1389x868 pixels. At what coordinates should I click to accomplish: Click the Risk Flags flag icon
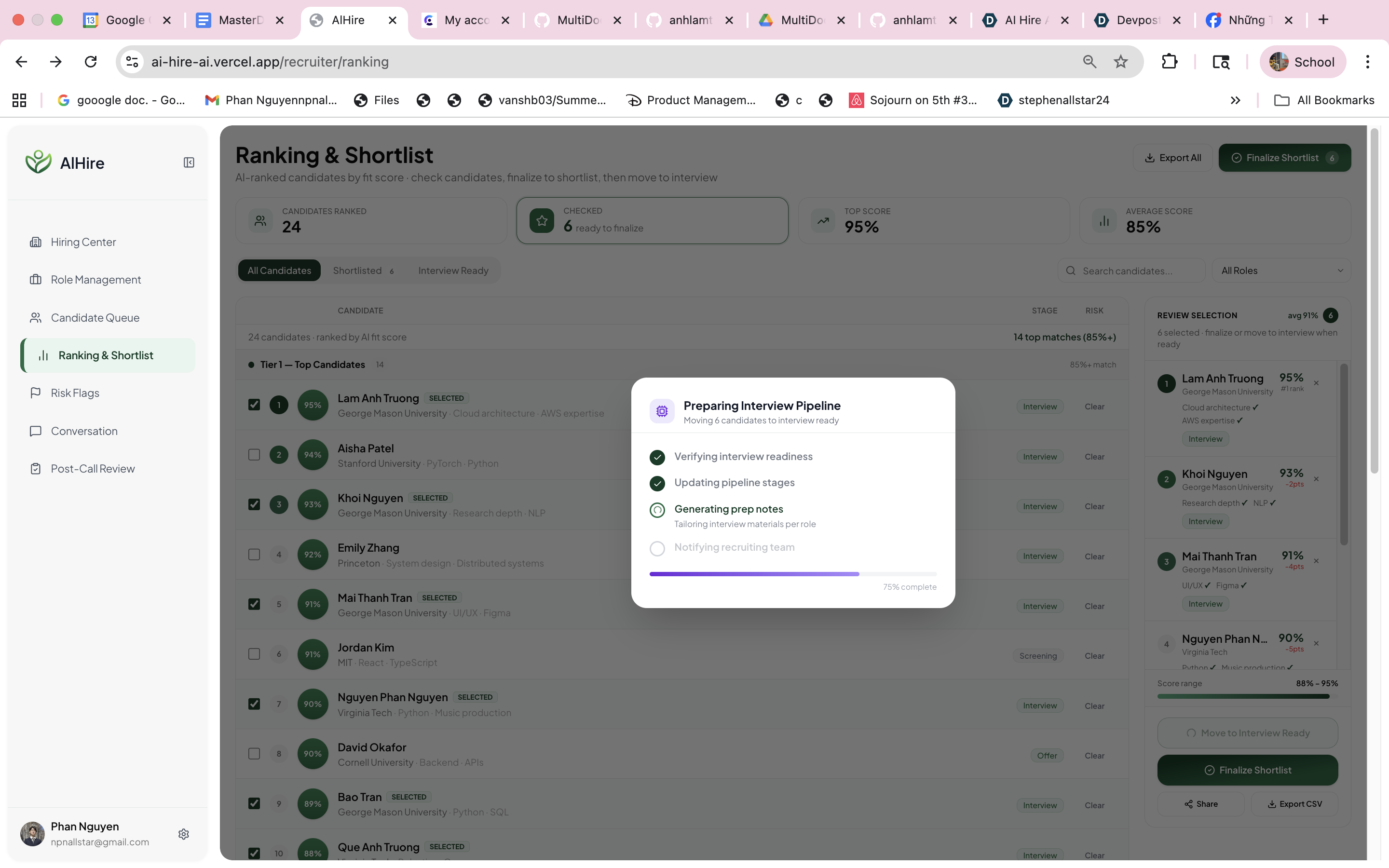coord(36,393)
